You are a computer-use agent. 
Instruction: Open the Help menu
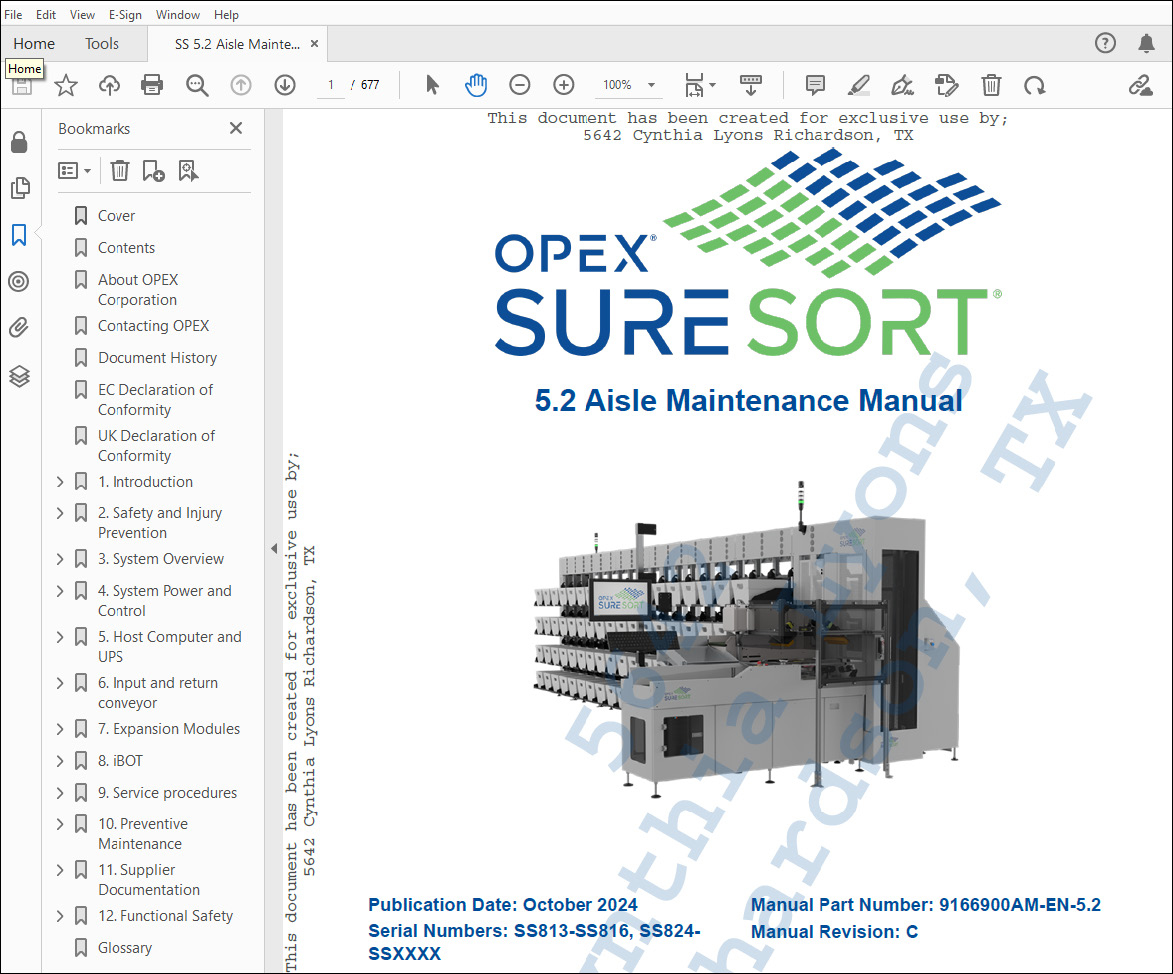[226, 14]
